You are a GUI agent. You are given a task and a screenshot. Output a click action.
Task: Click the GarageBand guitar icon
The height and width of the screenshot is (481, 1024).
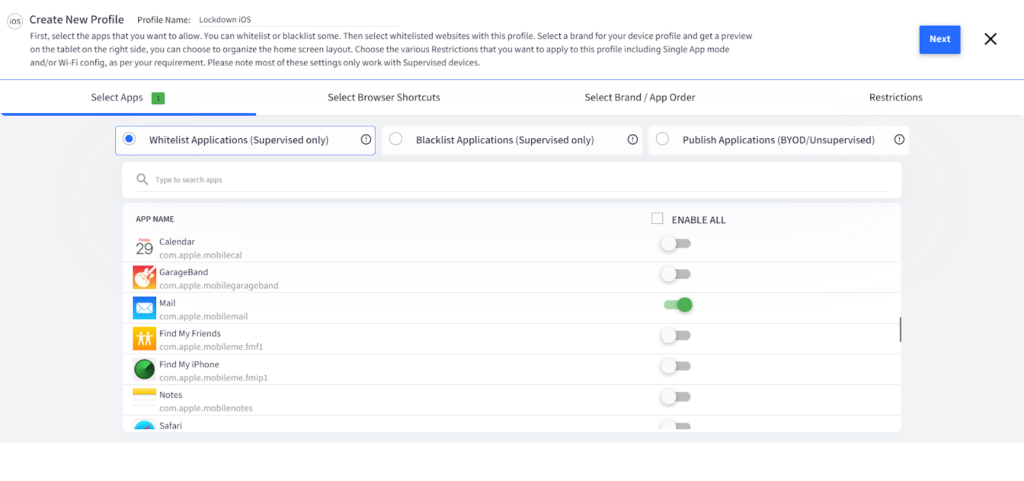pos(144,277)
